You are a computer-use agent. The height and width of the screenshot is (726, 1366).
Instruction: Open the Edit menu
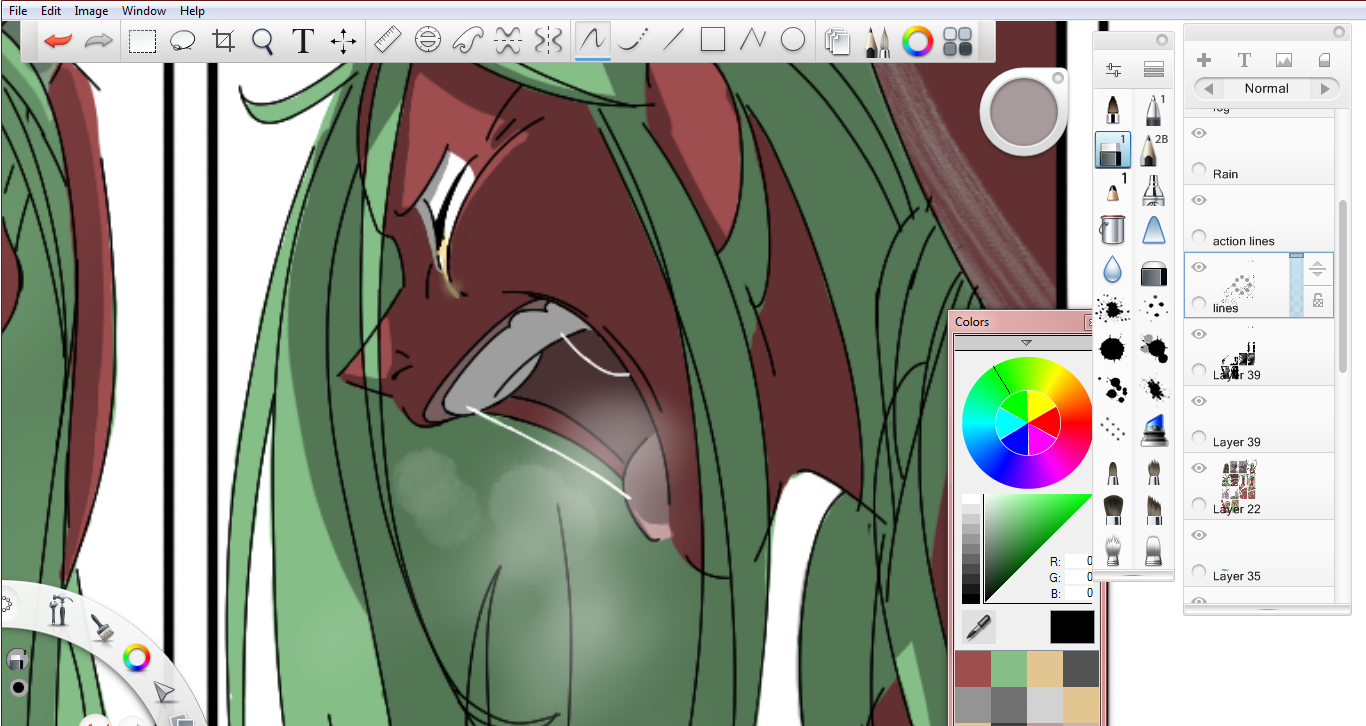[51, 11]
